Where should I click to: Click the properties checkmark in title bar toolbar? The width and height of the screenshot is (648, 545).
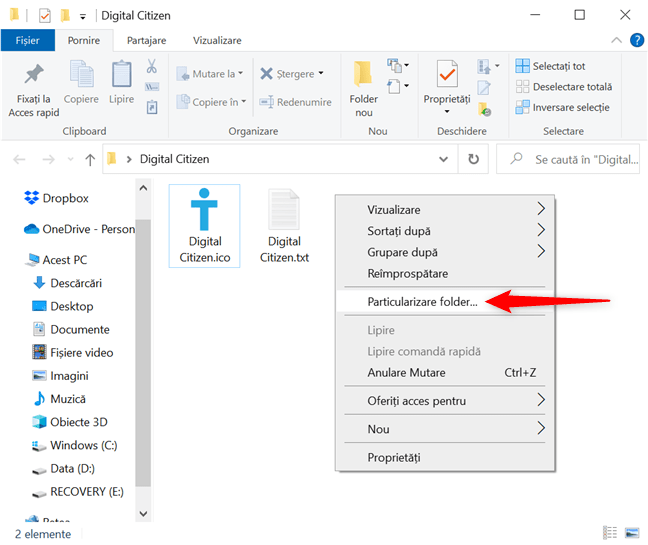click(x=45, y=16)
